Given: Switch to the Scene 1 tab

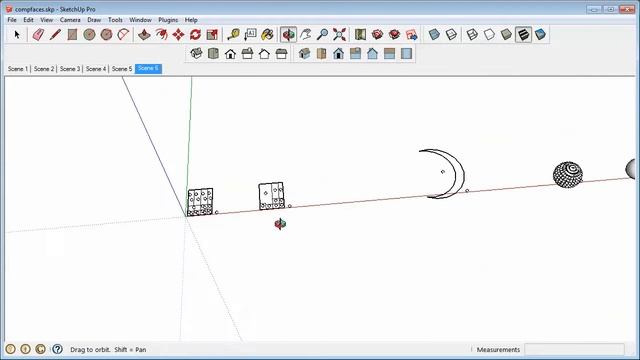Looking at the screenshot, I should (x=18, y=69).
